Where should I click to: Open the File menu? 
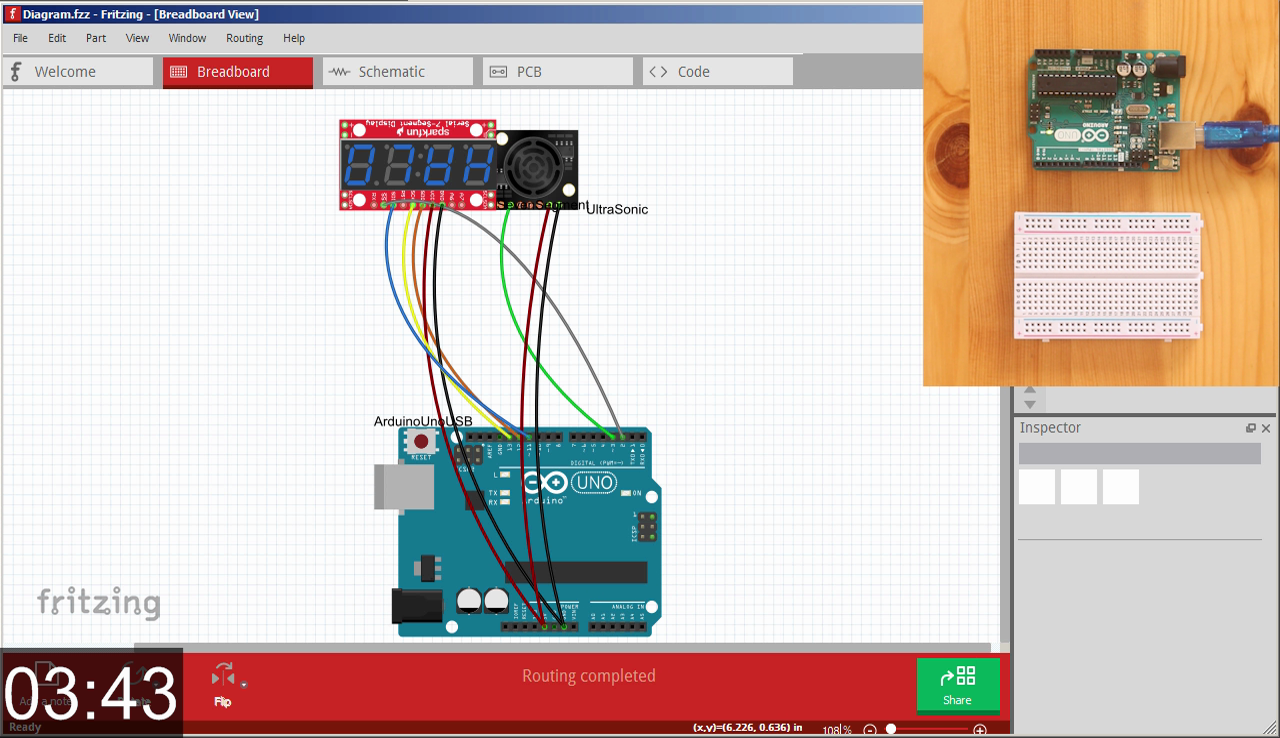(20, 38)
